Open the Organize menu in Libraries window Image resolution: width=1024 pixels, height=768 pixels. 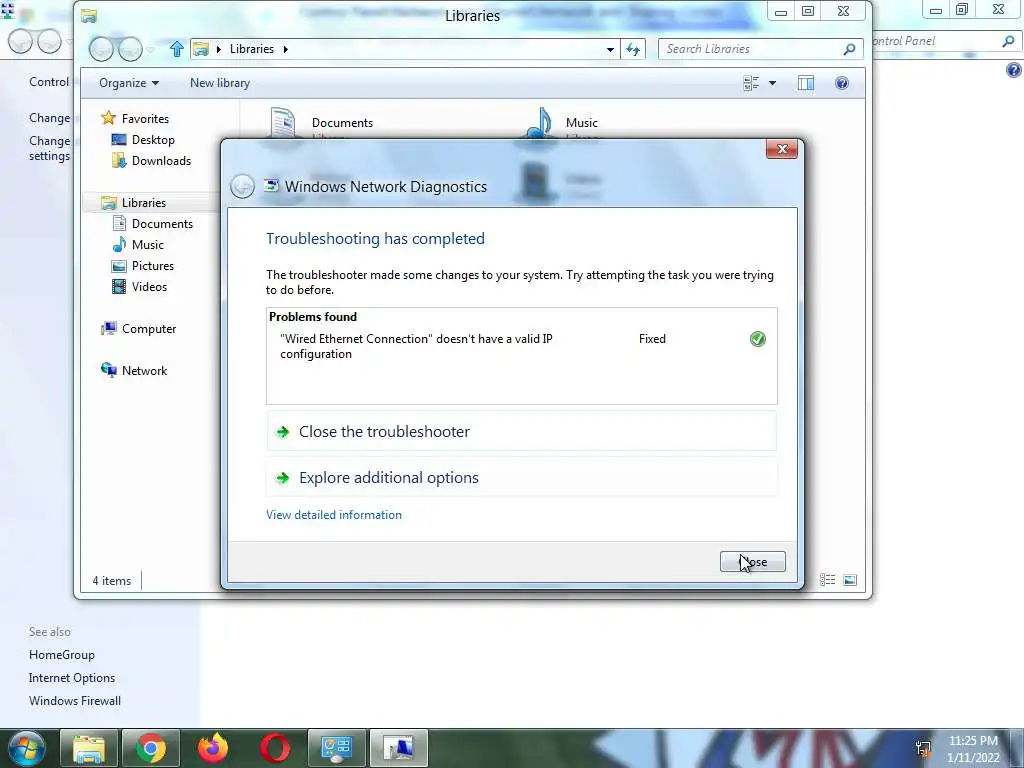coord(129,83)
